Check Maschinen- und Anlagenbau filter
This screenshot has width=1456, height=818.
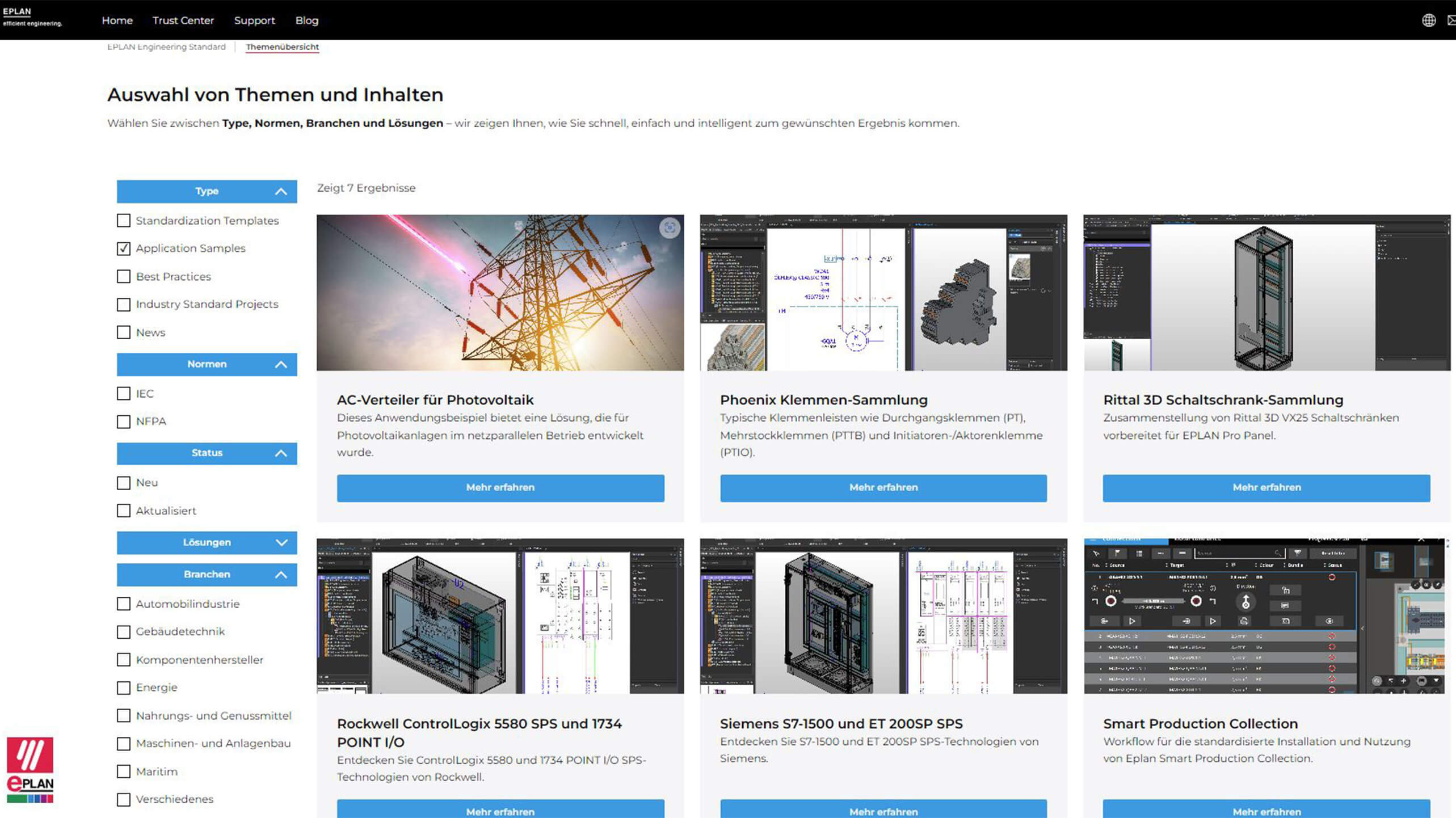pyautogui.click(x=124, y=744)
